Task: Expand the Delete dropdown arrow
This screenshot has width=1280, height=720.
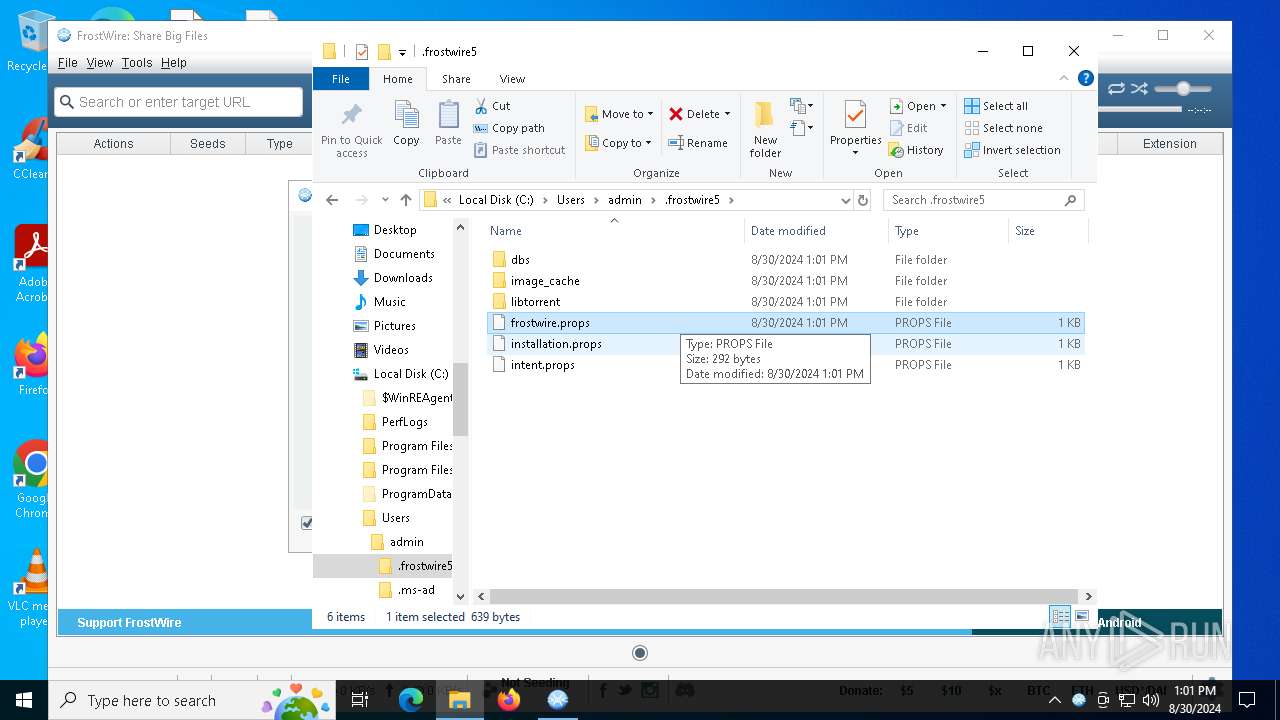Action: (727, 114)
